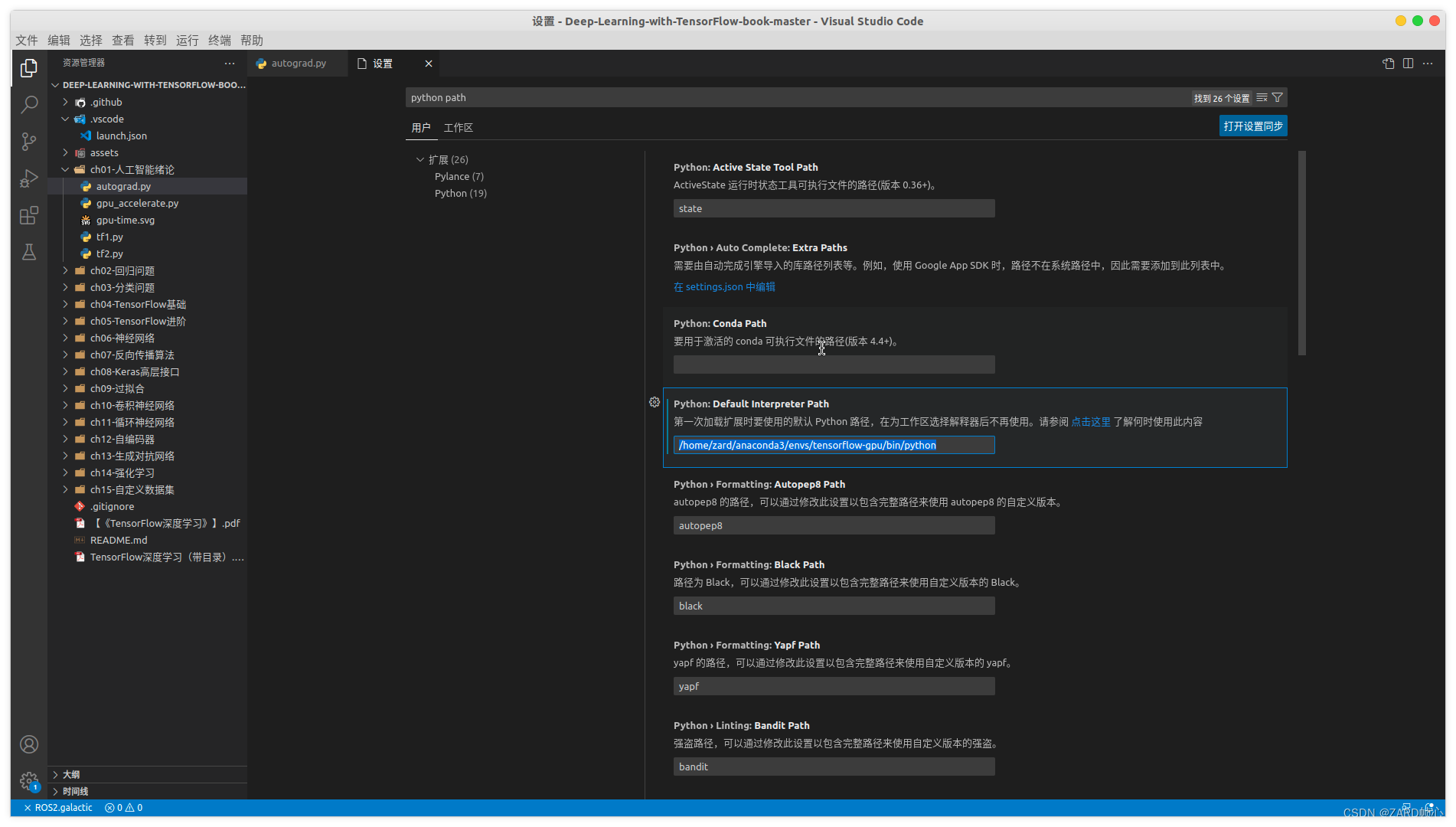The height and width of the screenshot is (827, 1456).
Task: Open Explorer panel more actions ellipsis
Action: point(230,63)
